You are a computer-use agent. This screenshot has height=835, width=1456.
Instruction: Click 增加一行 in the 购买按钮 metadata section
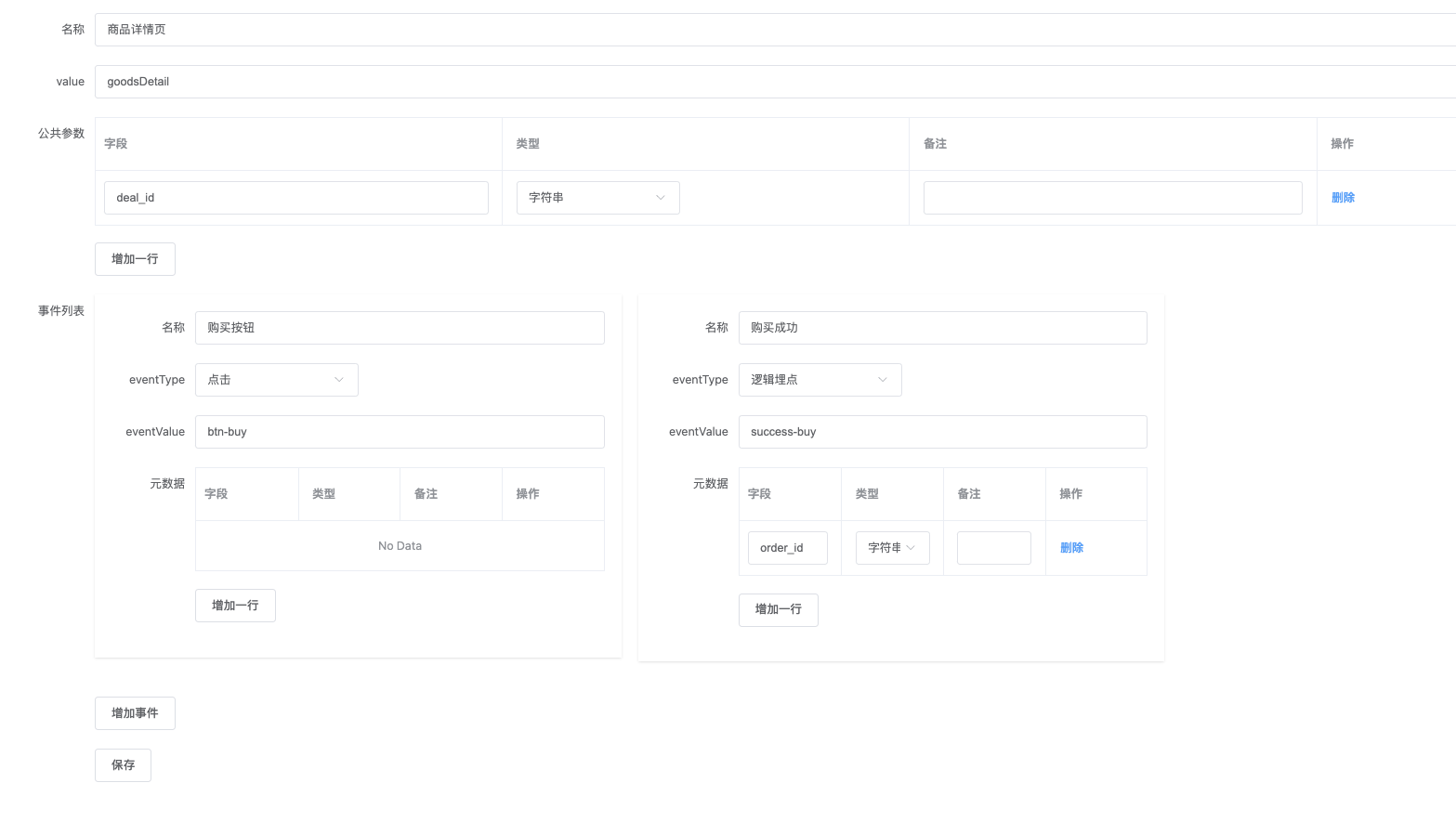point(235,605)
